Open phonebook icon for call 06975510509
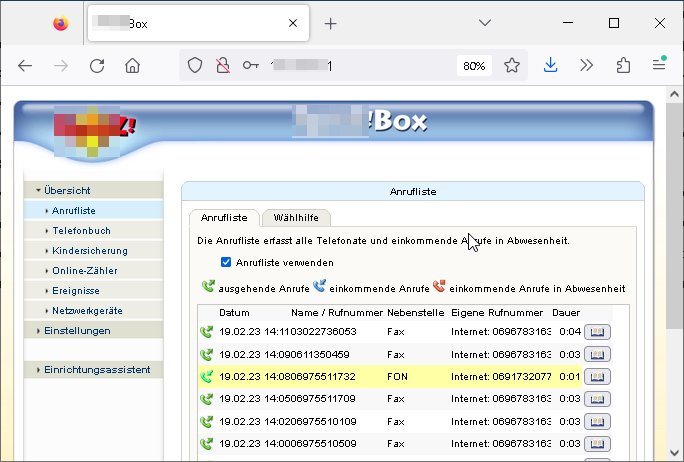684x462 pixels. pyautogui.click(x=597, y=444)
